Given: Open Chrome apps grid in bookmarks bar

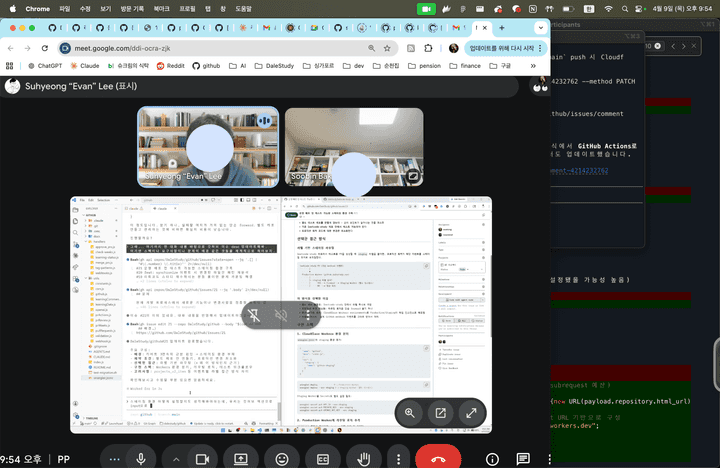Looking at the screenshot, I should pyautogui.click(x=9, y=66).
